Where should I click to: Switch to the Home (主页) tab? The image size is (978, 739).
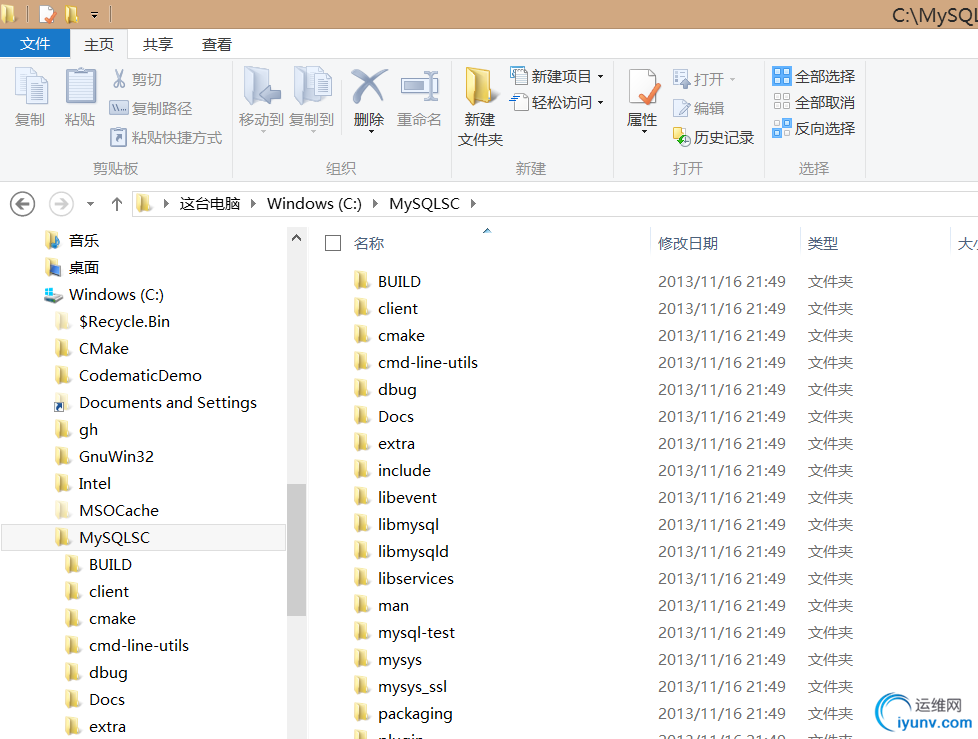(x=99, y=44)
